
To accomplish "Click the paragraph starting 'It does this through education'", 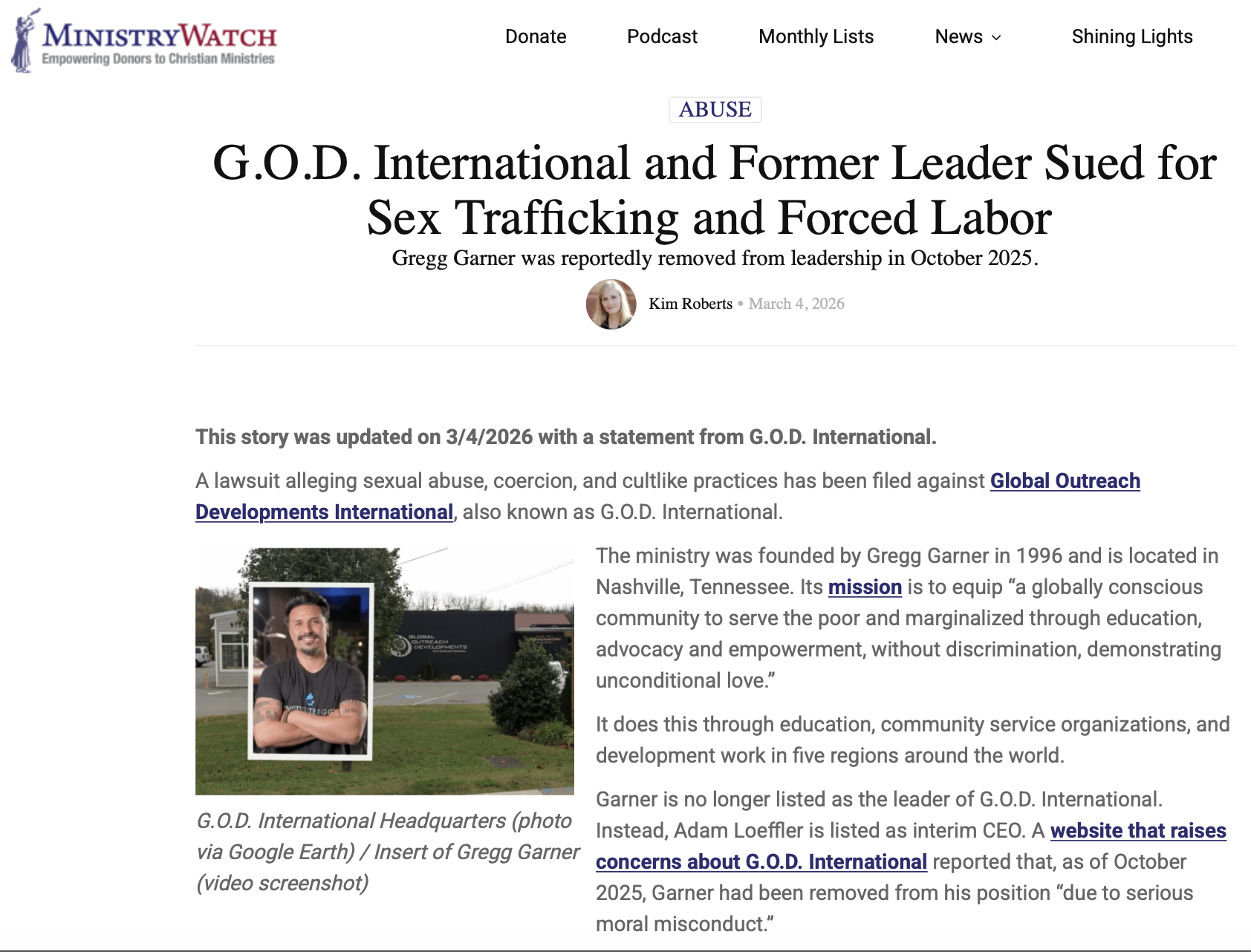I will (x=912, y=740).
